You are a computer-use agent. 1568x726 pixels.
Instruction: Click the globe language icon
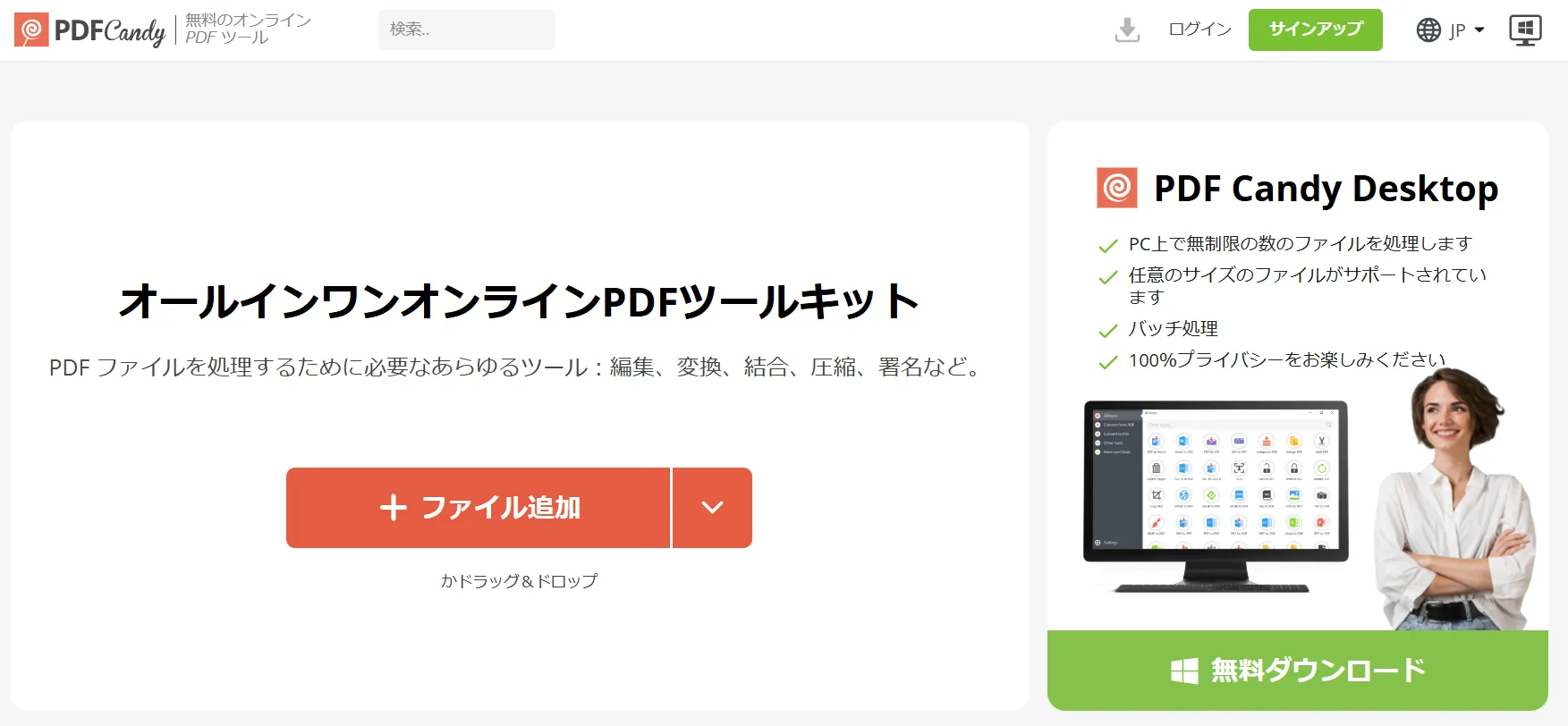(x=1428, y=30)
